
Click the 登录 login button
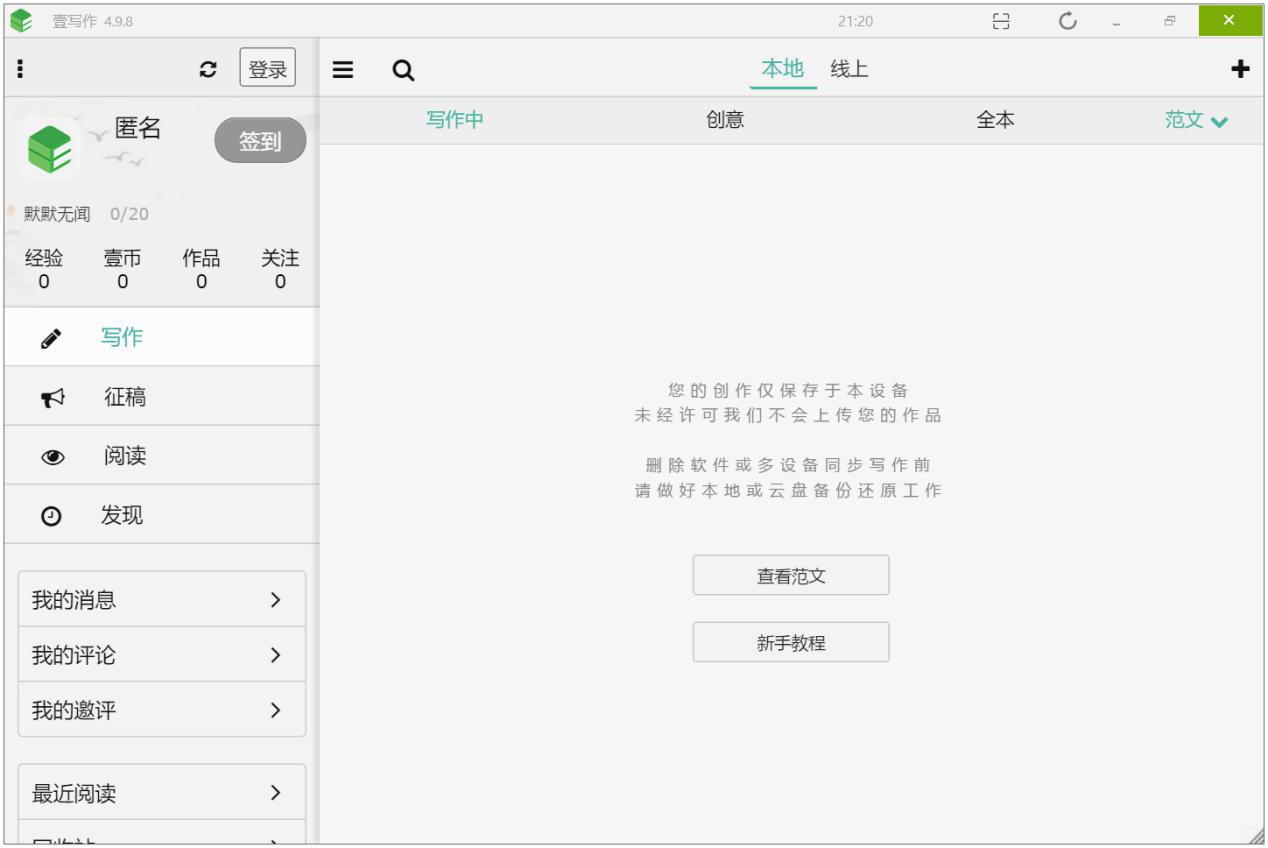[x=268, y=69]
